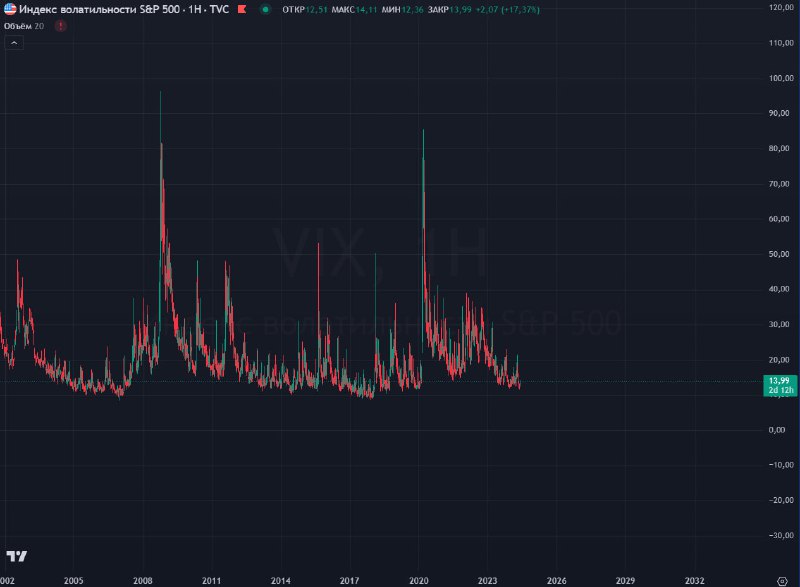Click the 90,00 price axis label

coord(779,113)
